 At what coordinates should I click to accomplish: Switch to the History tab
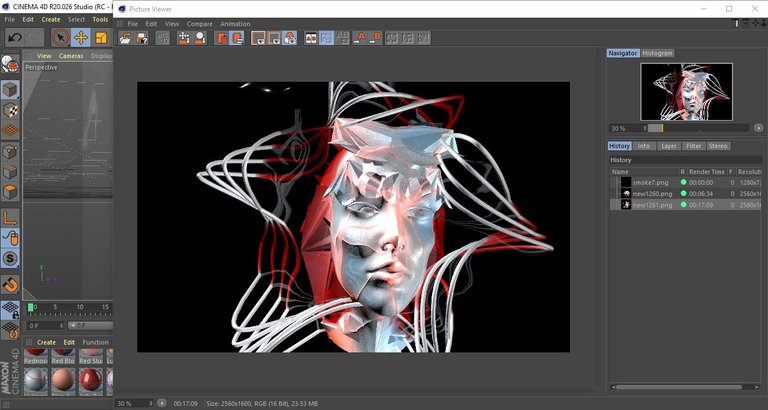click(x=619, y=146)
